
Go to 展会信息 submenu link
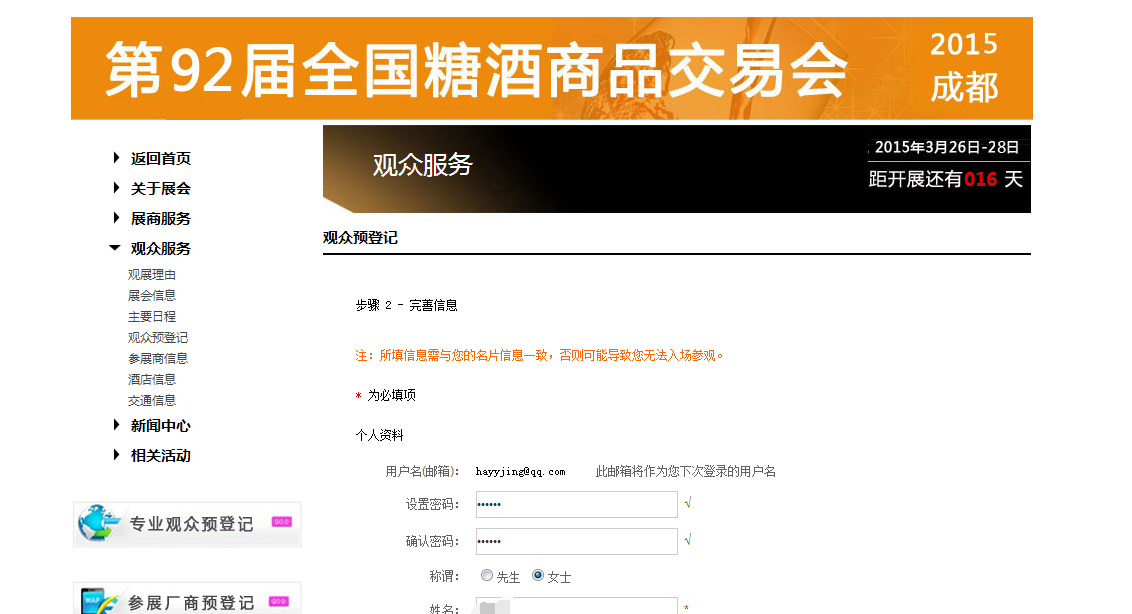point(152,295)
